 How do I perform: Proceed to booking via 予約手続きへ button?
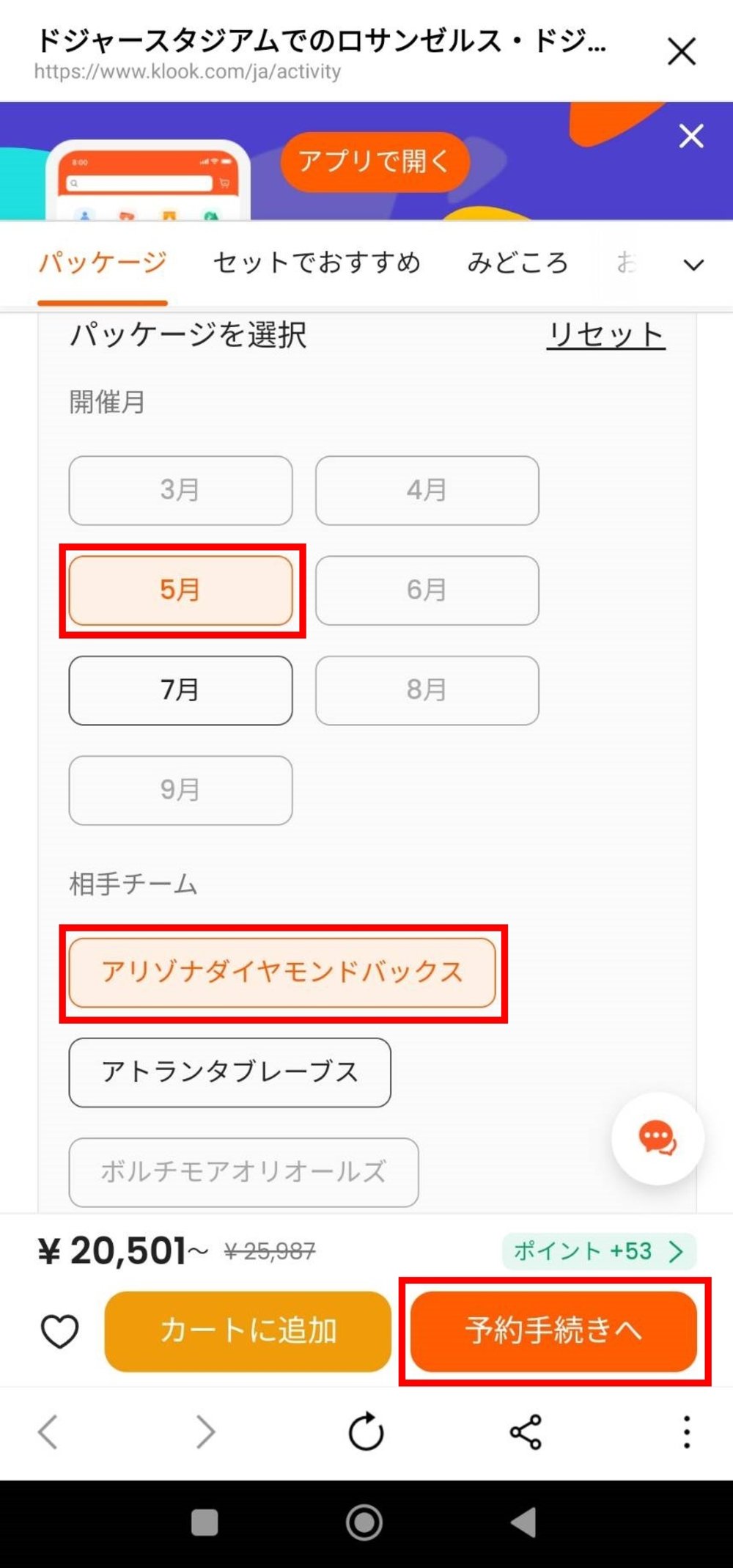click(555, 1330)
